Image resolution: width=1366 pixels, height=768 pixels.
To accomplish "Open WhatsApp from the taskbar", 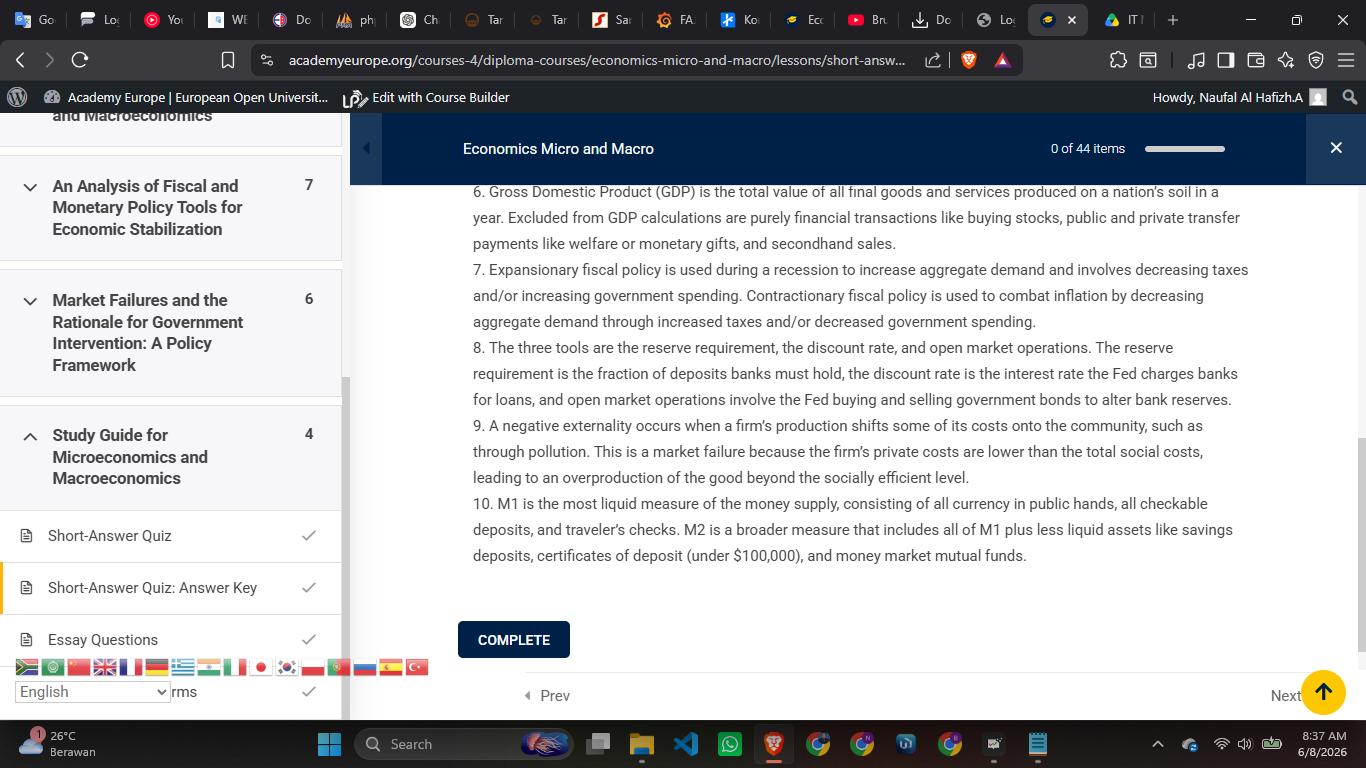I will [730, 744].
